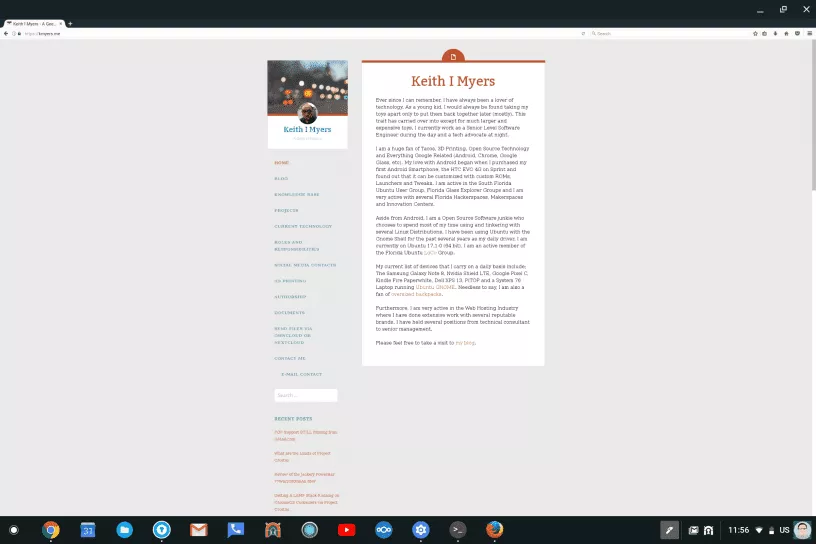Launch the Calendar app in shelf

[88, 529]
